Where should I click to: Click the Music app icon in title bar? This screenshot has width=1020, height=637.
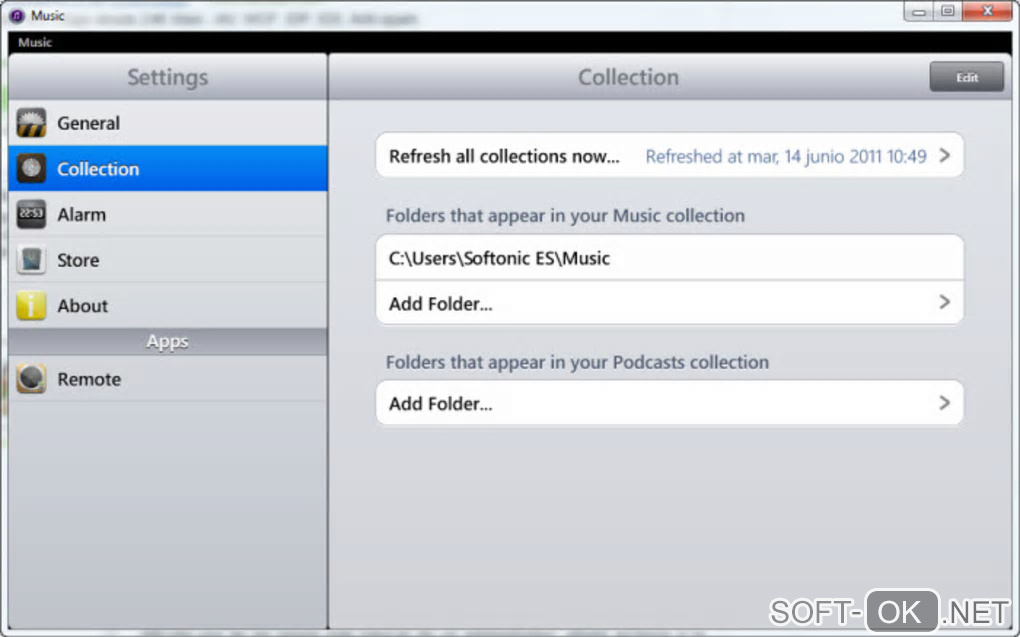click(17, 16)
